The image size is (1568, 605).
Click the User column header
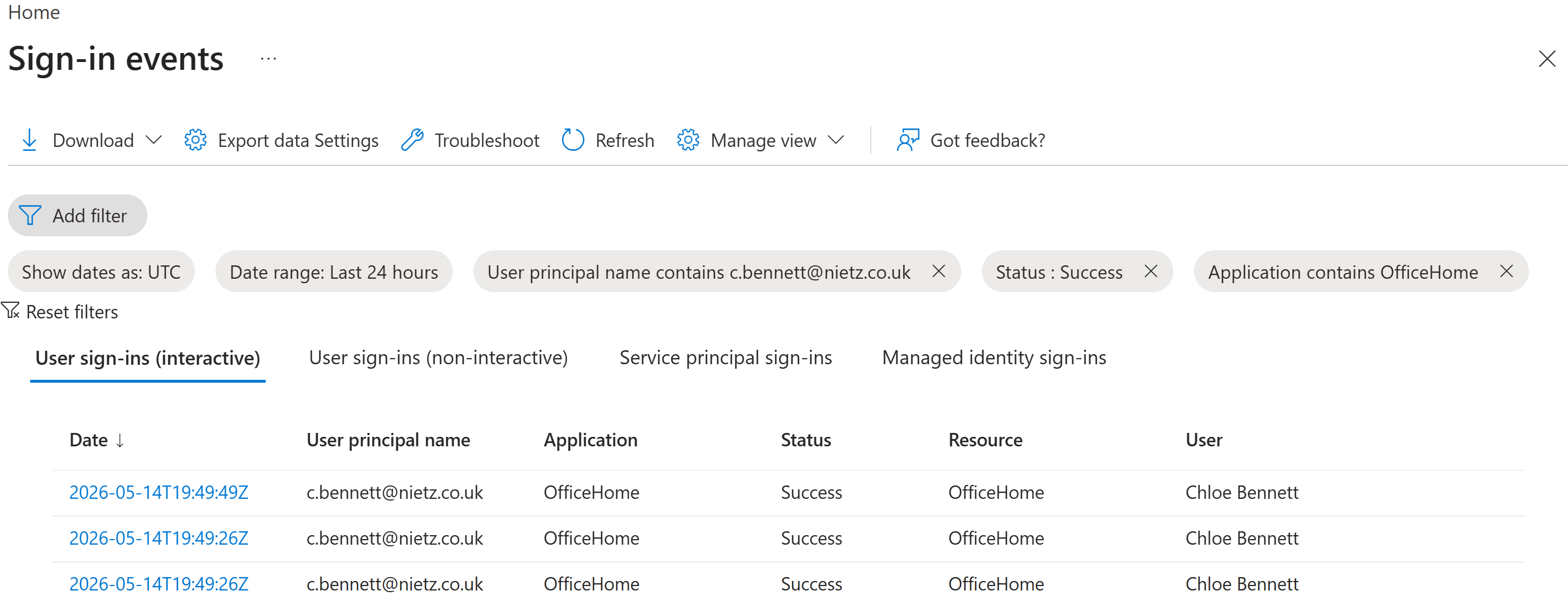click(1204, 440)
